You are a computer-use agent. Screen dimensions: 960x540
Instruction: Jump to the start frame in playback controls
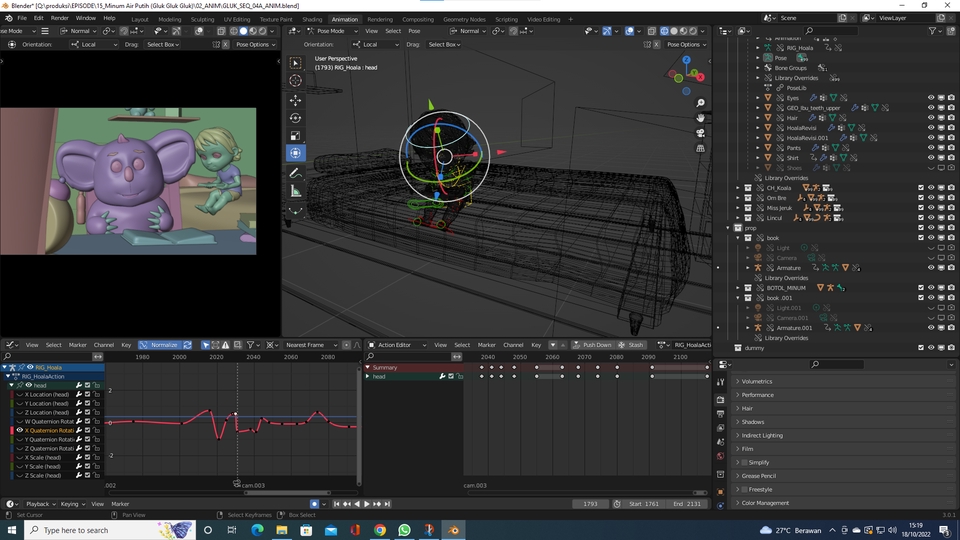[336, 504]
